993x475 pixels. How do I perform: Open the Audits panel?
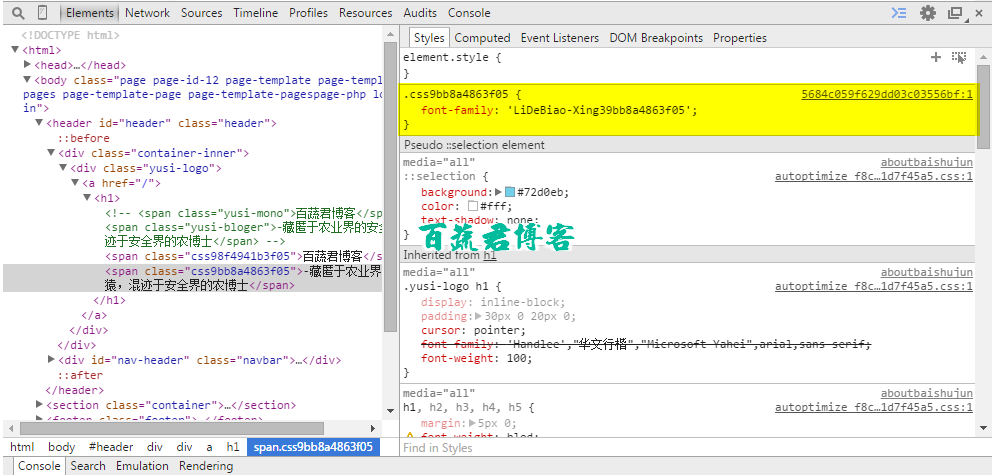(420, 13)
